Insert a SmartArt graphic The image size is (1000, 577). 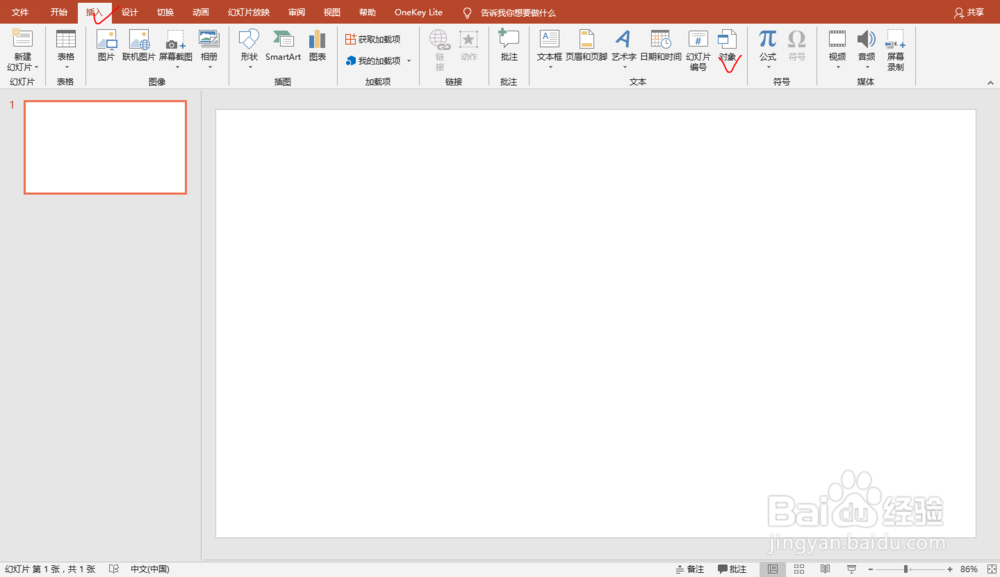(x=283, y=45)
